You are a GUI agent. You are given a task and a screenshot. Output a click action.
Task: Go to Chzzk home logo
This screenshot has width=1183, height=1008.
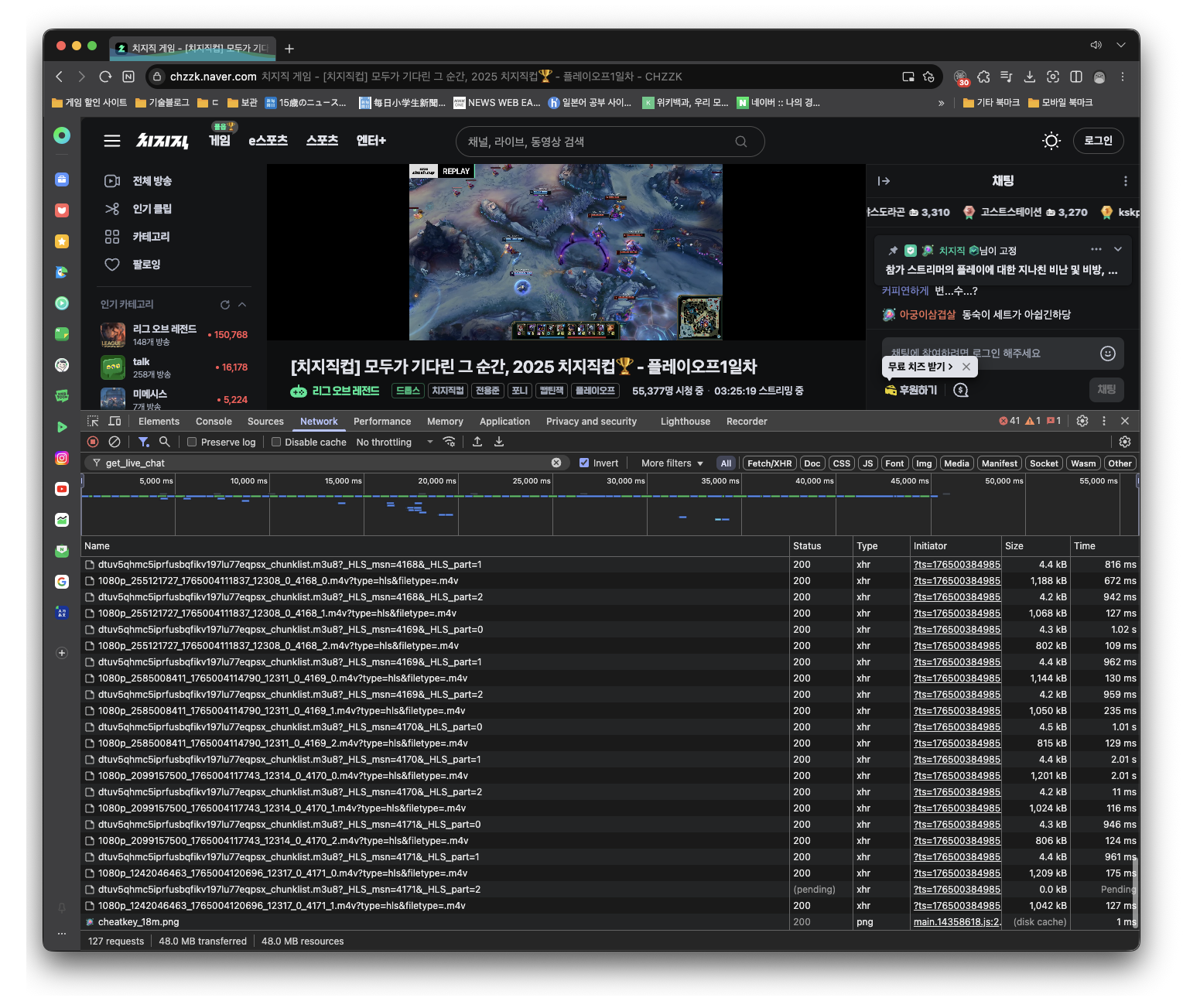pyautogui.click(x=162, y=141)
